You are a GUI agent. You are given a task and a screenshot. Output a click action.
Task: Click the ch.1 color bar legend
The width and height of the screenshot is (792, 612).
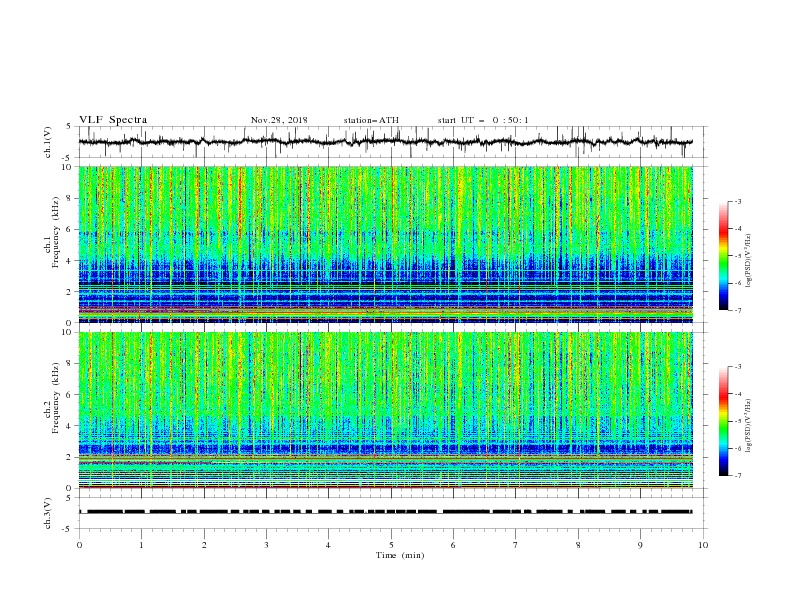click(723, 256)
